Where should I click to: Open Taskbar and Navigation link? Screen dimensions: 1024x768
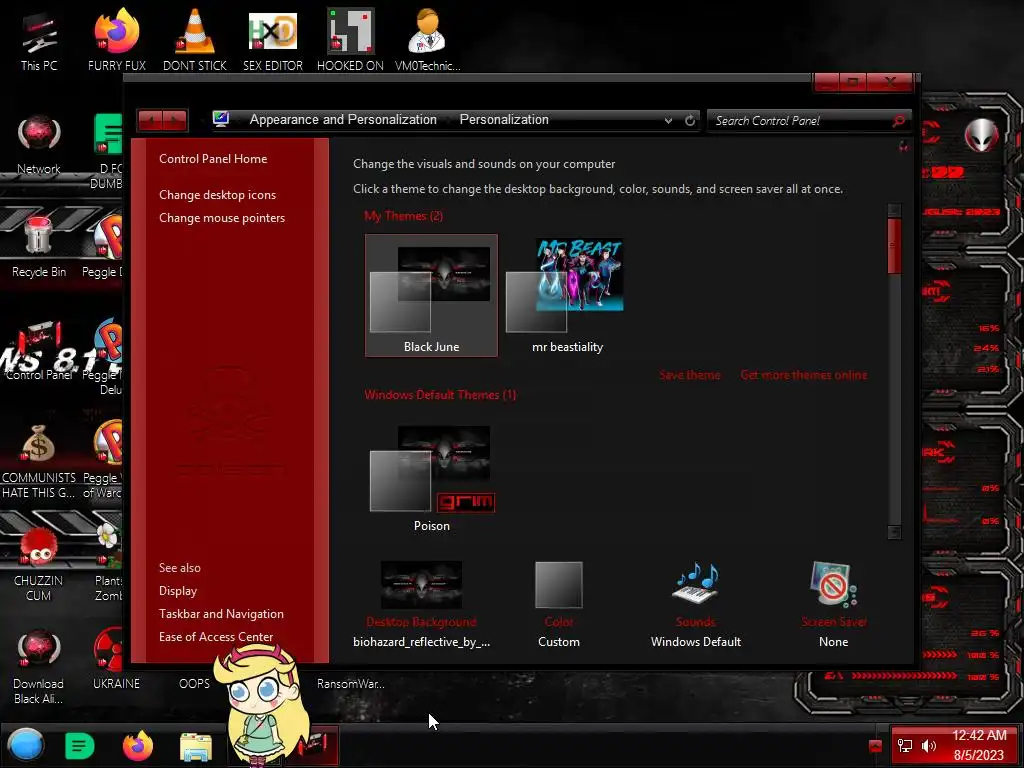(221, 614)
